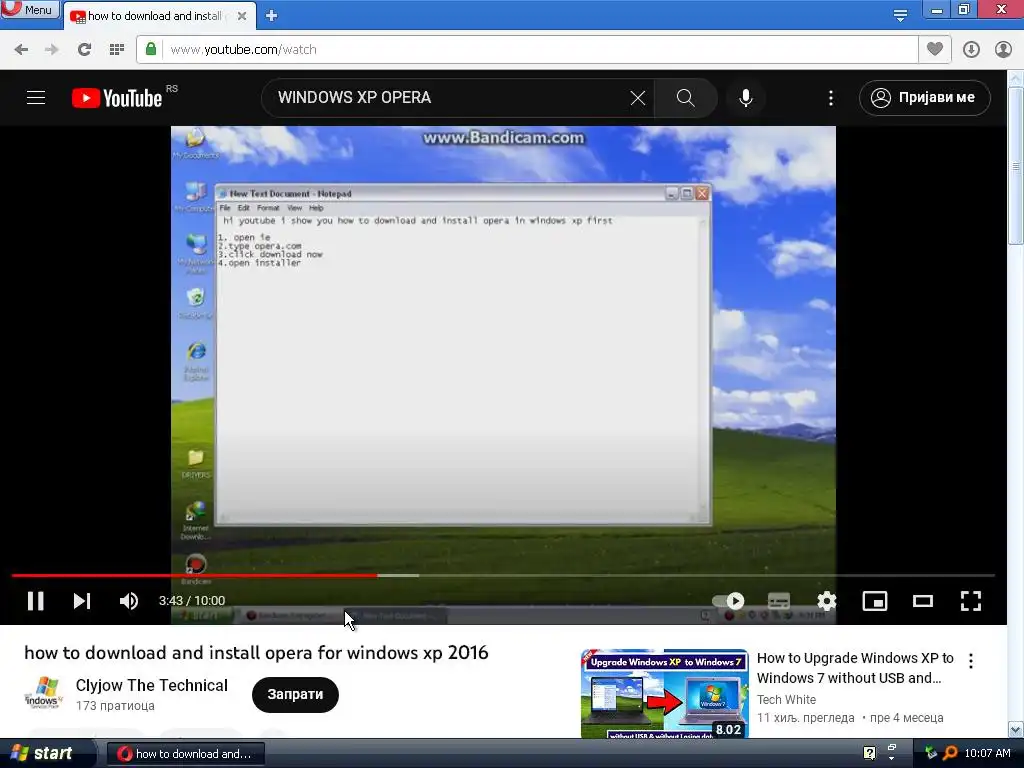
Task: Go back to the previous page
Action: pyautogui.click(x=21, y=50)
